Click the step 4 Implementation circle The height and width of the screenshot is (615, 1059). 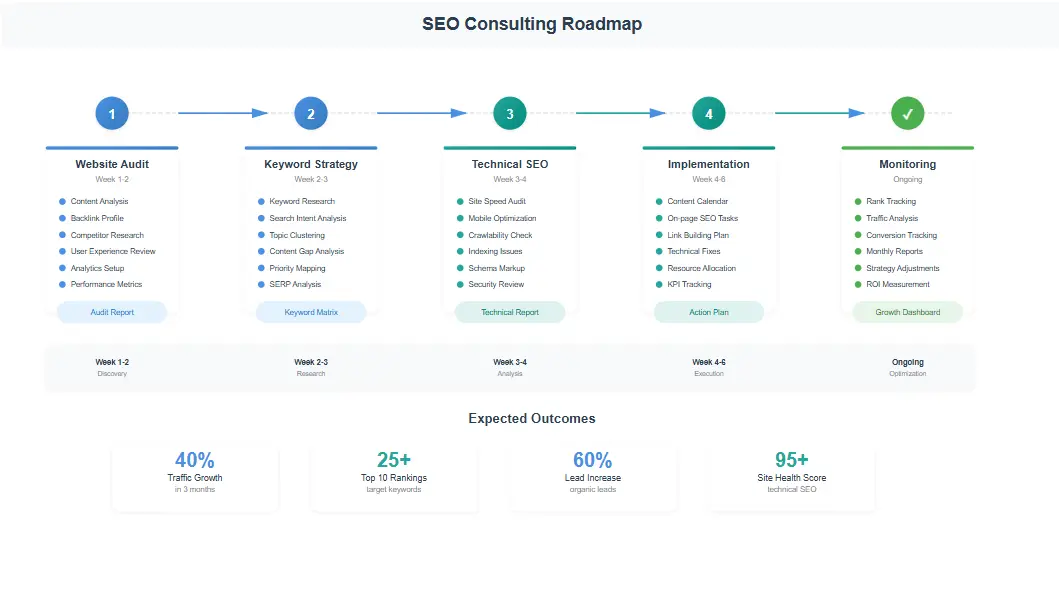[x=709, y=113]
